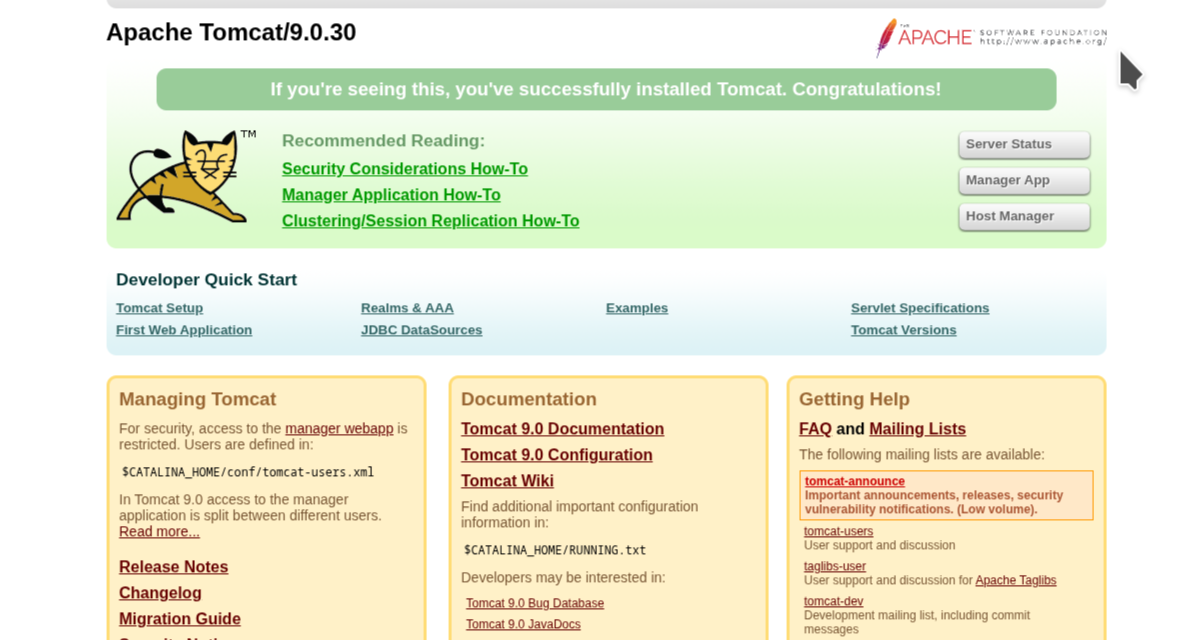This screenshot has width=1197, height=640.
Task: Open Servlet Specifications link
Action: (x=920, y=308)
